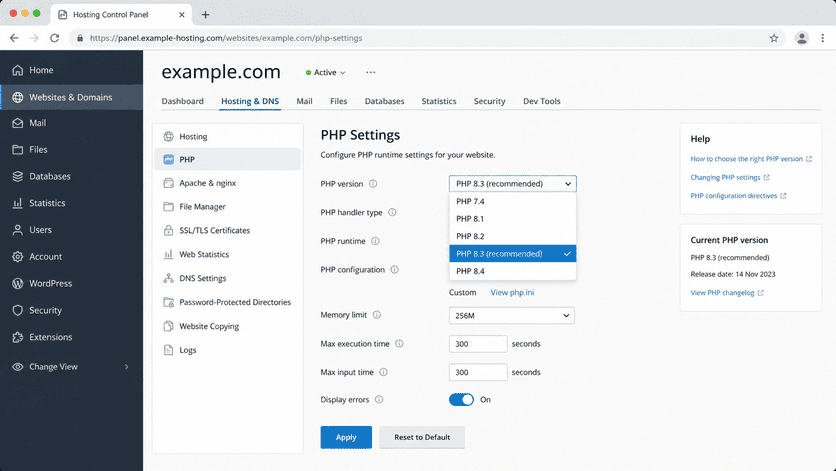Bookmark this page with the star icon

[774, 38]
